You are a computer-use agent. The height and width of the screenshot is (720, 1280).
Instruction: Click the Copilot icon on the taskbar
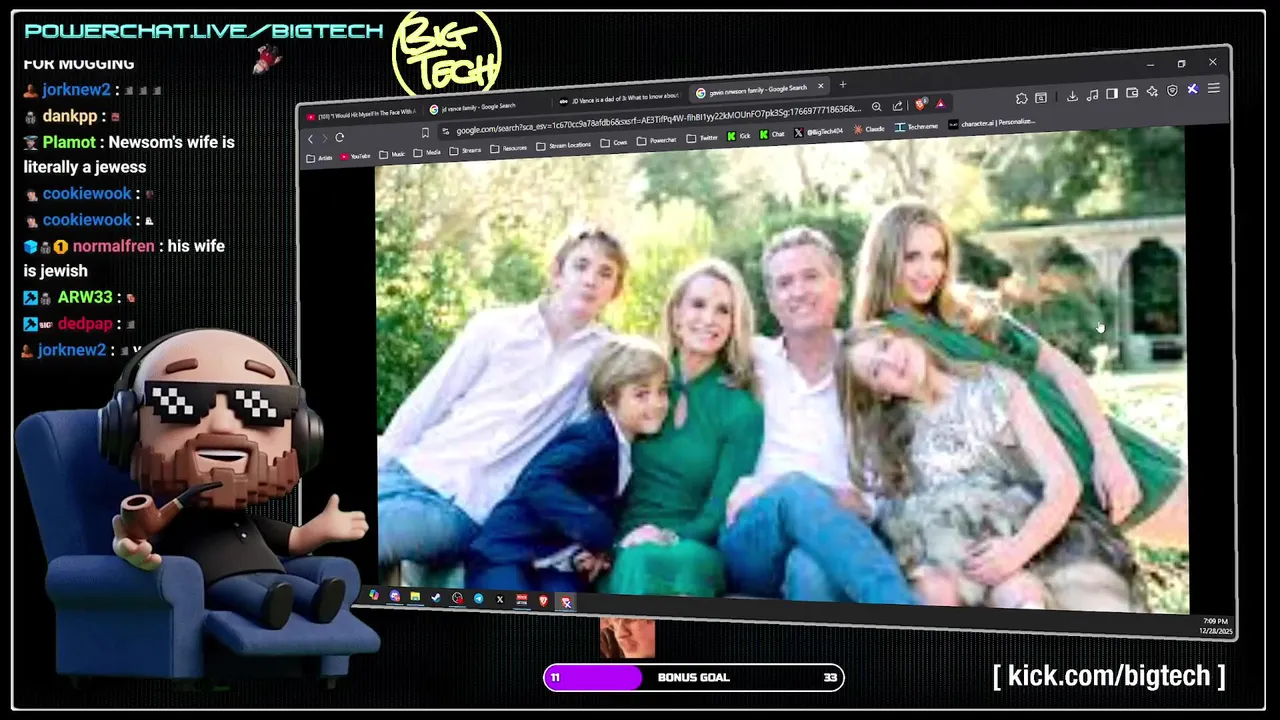[374, 595]
